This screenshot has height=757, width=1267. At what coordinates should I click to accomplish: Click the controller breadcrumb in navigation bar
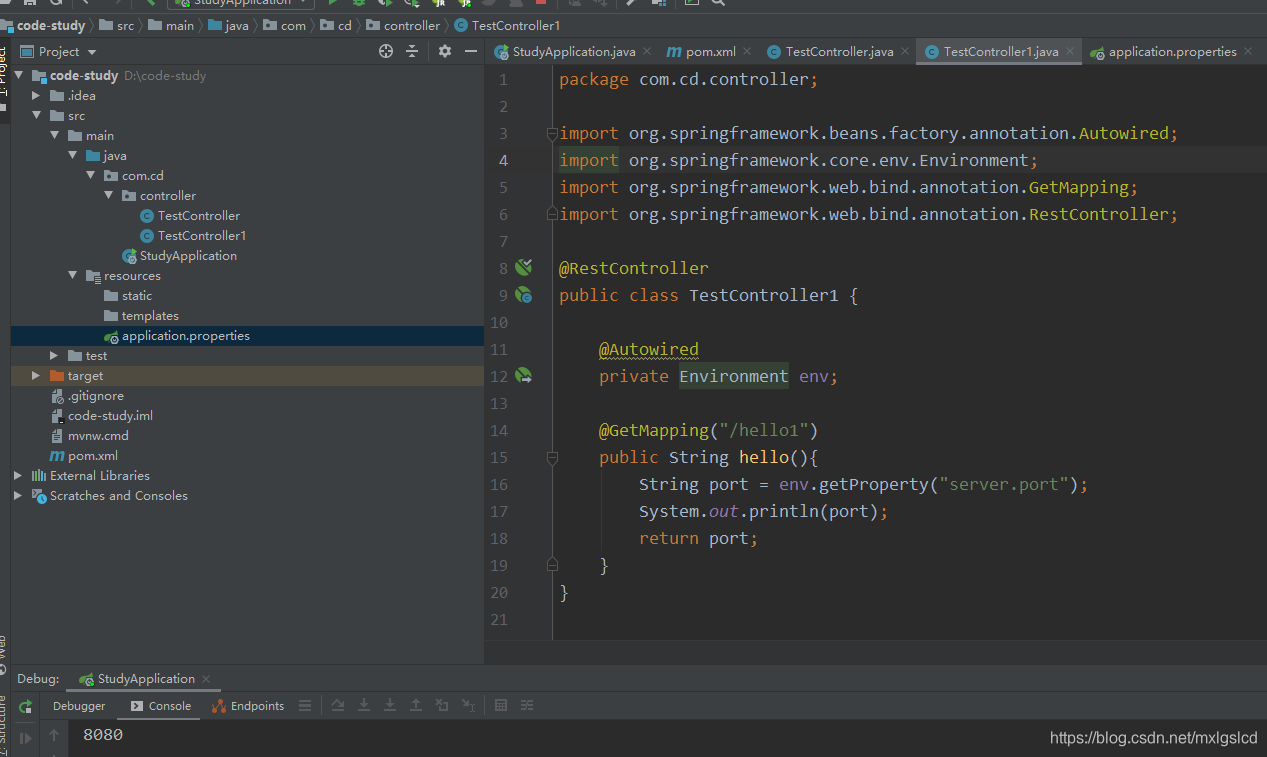(x=403, y=26)
